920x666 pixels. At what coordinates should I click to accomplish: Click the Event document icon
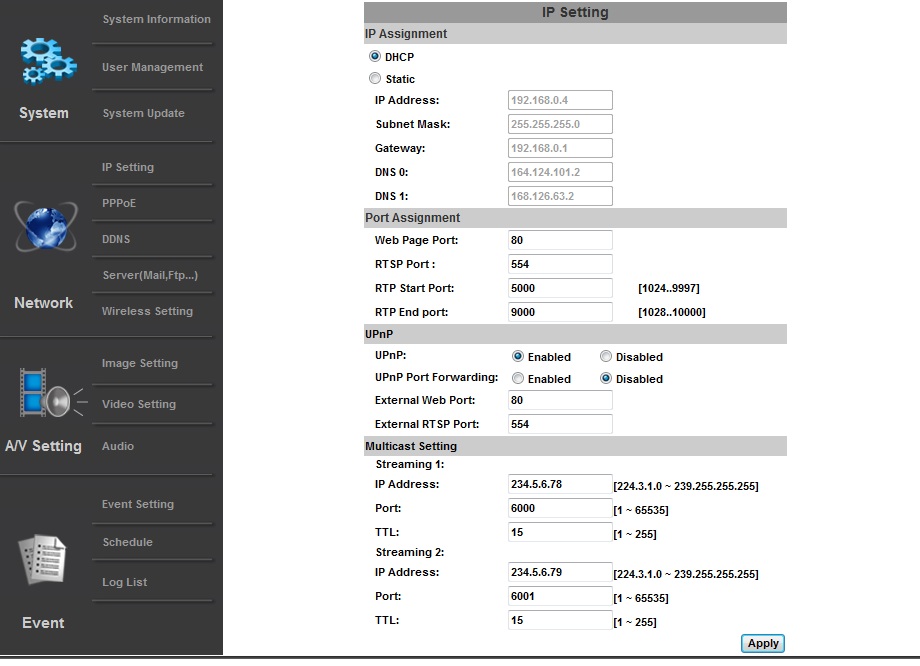(x=44, y=560)
